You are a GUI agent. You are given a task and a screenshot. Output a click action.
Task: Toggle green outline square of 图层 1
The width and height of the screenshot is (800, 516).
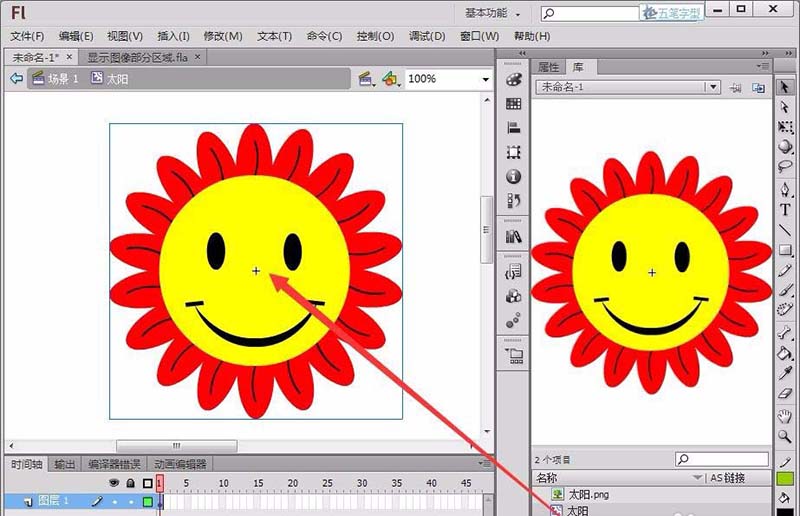pos(147,502)
